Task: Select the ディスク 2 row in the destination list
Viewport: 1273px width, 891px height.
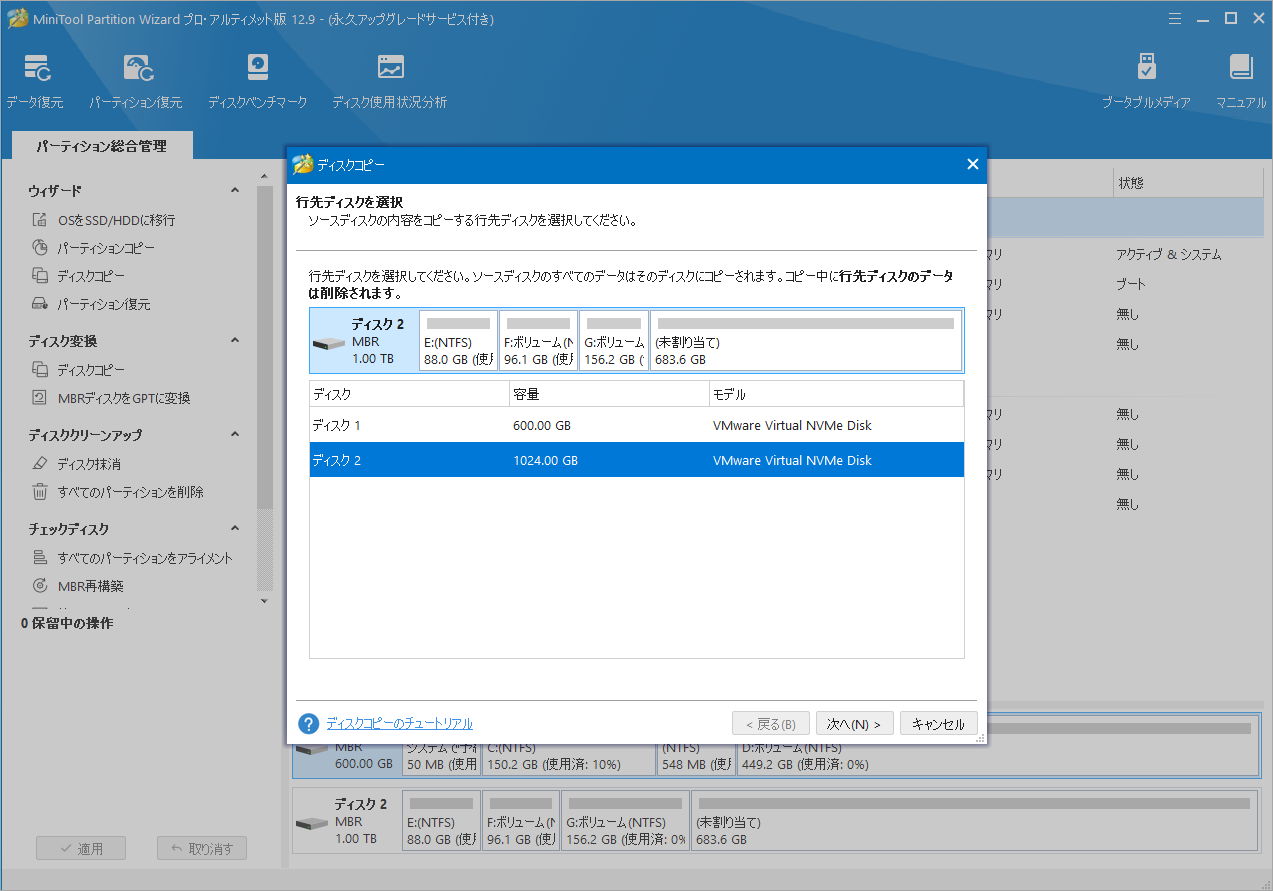Action: (636, 460)
